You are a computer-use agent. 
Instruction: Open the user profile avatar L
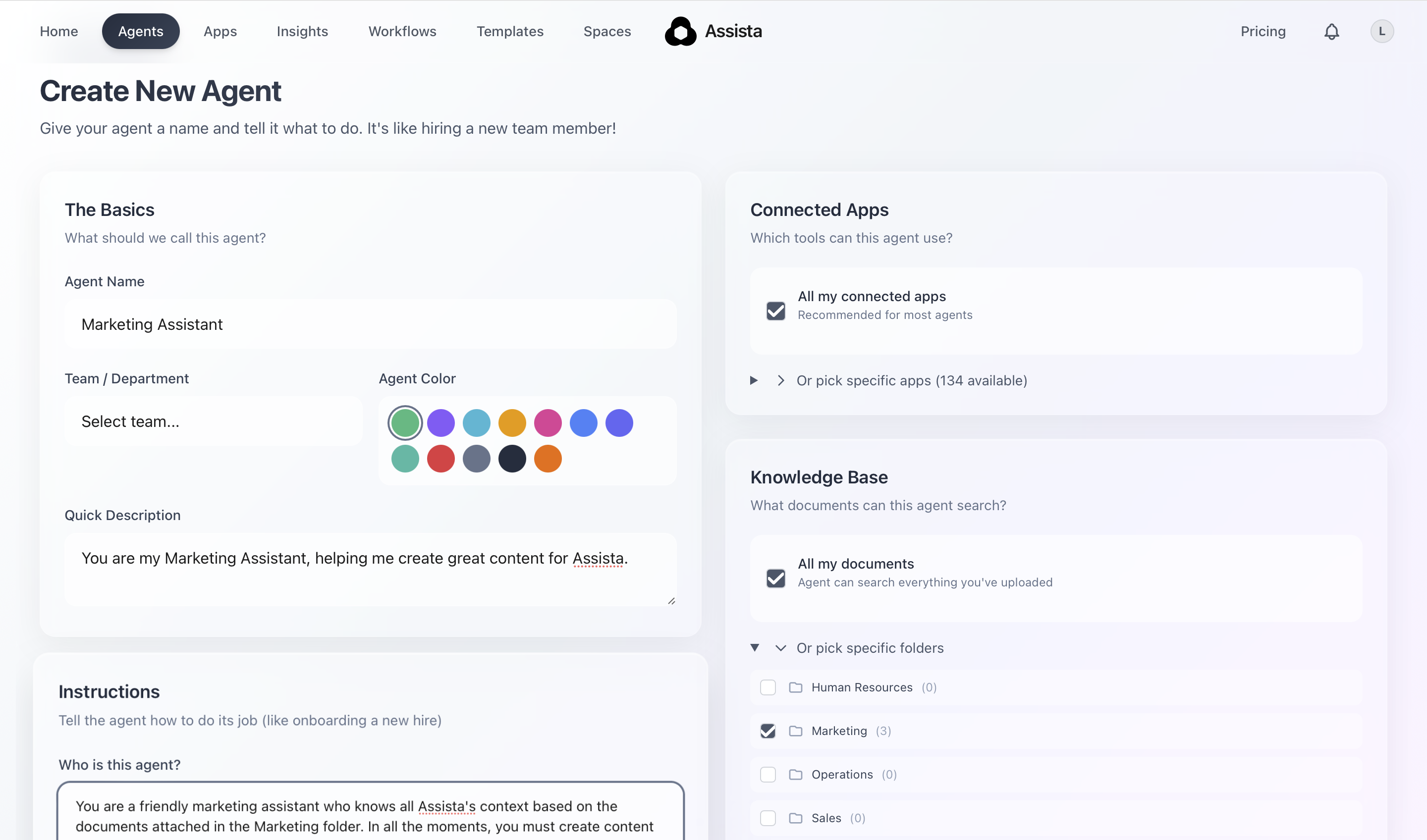[x=1382, y=32]
